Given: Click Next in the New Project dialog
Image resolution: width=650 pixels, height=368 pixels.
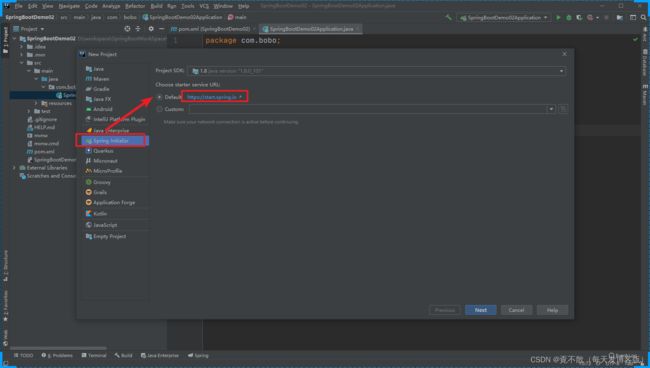Looking at the screenshot, I should tap(480, 310).
